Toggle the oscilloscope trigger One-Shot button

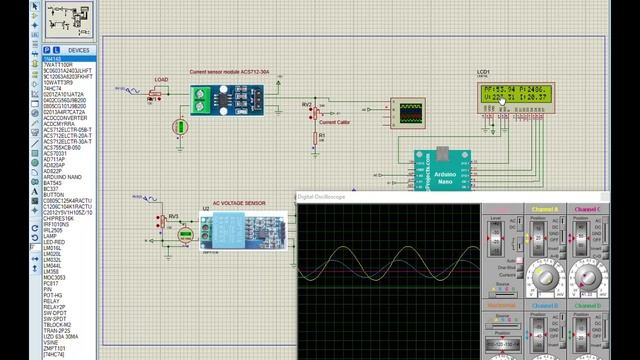[519, 268]
